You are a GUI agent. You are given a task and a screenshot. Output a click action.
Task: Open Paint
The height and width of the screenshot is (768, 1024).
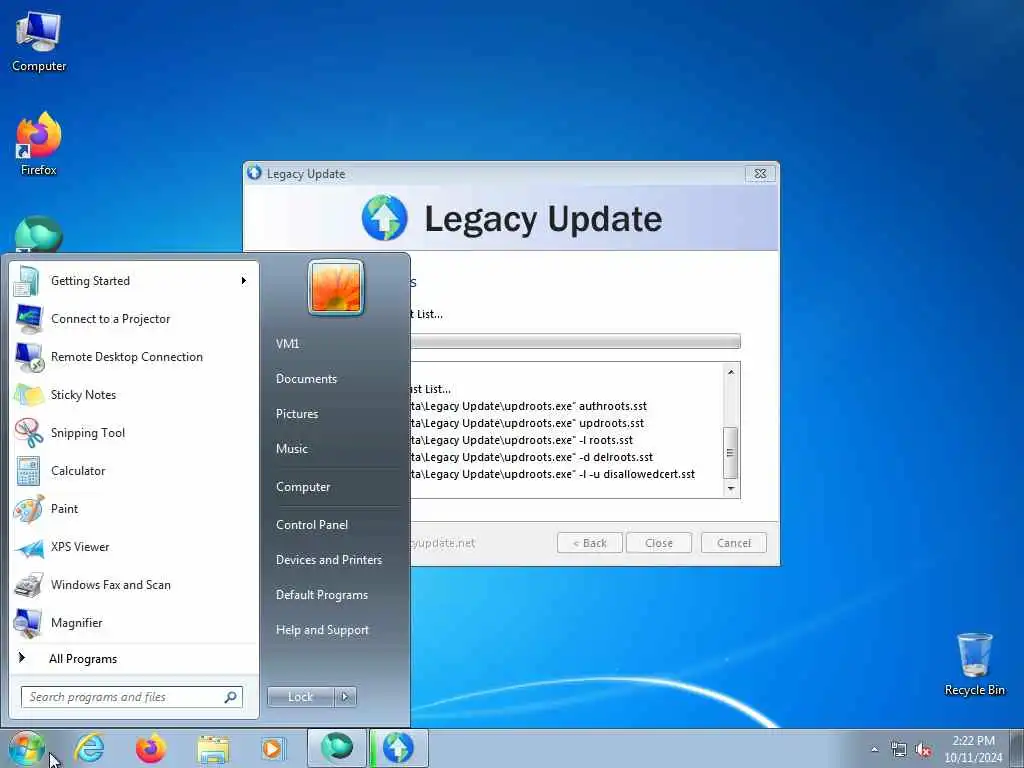[134, 509]
